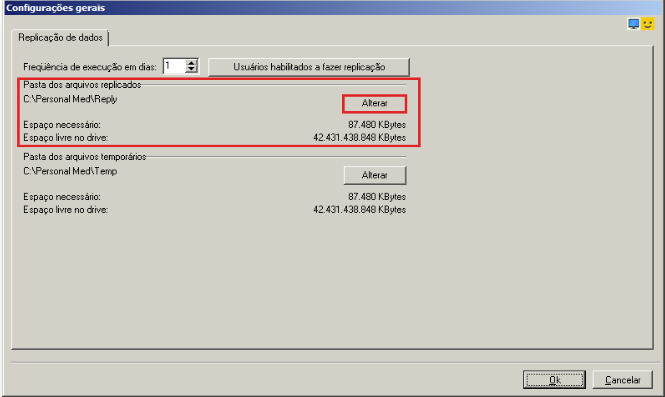The image size is (665, 397).
Task: Decrease execution frequency with the down arrow
Action: pyautogui.click(x=192, y=70)
